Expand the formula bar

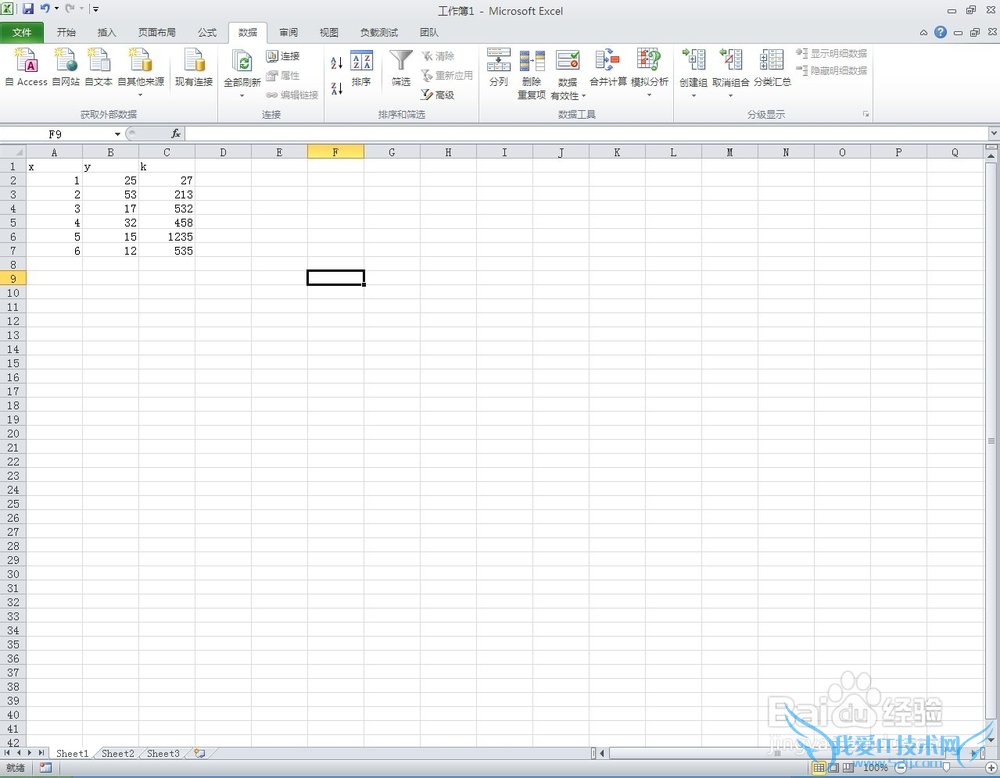(x=994, y=133)
